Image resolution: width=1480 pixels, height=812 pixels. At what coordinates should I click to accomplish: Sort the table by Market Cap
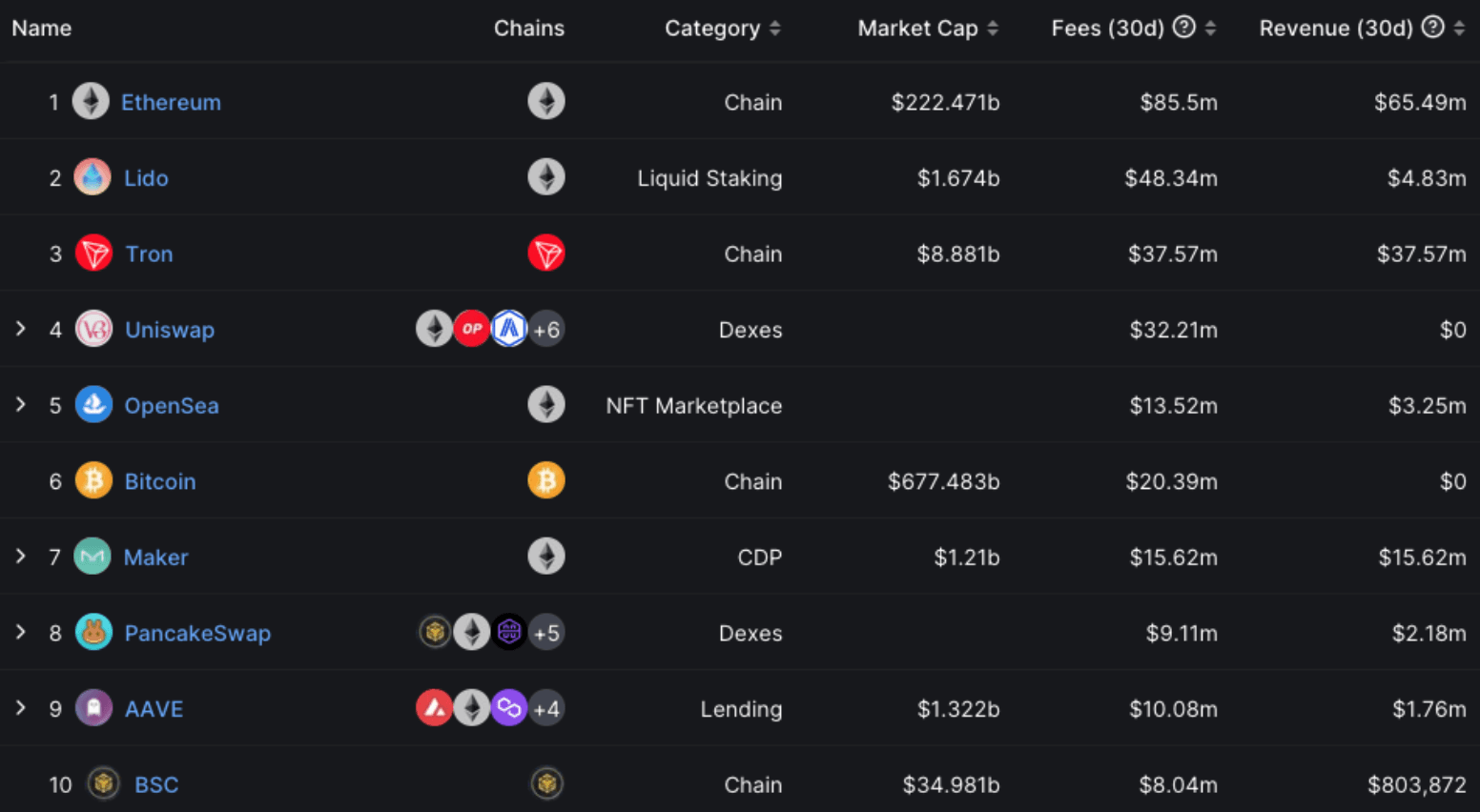point(993,29)
